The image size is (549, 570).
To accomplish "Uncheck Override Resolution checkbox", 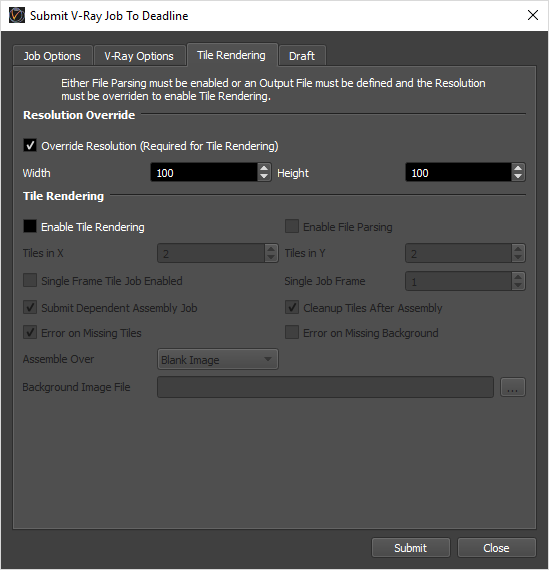I will pyautogui.click(x=30, y=145).
